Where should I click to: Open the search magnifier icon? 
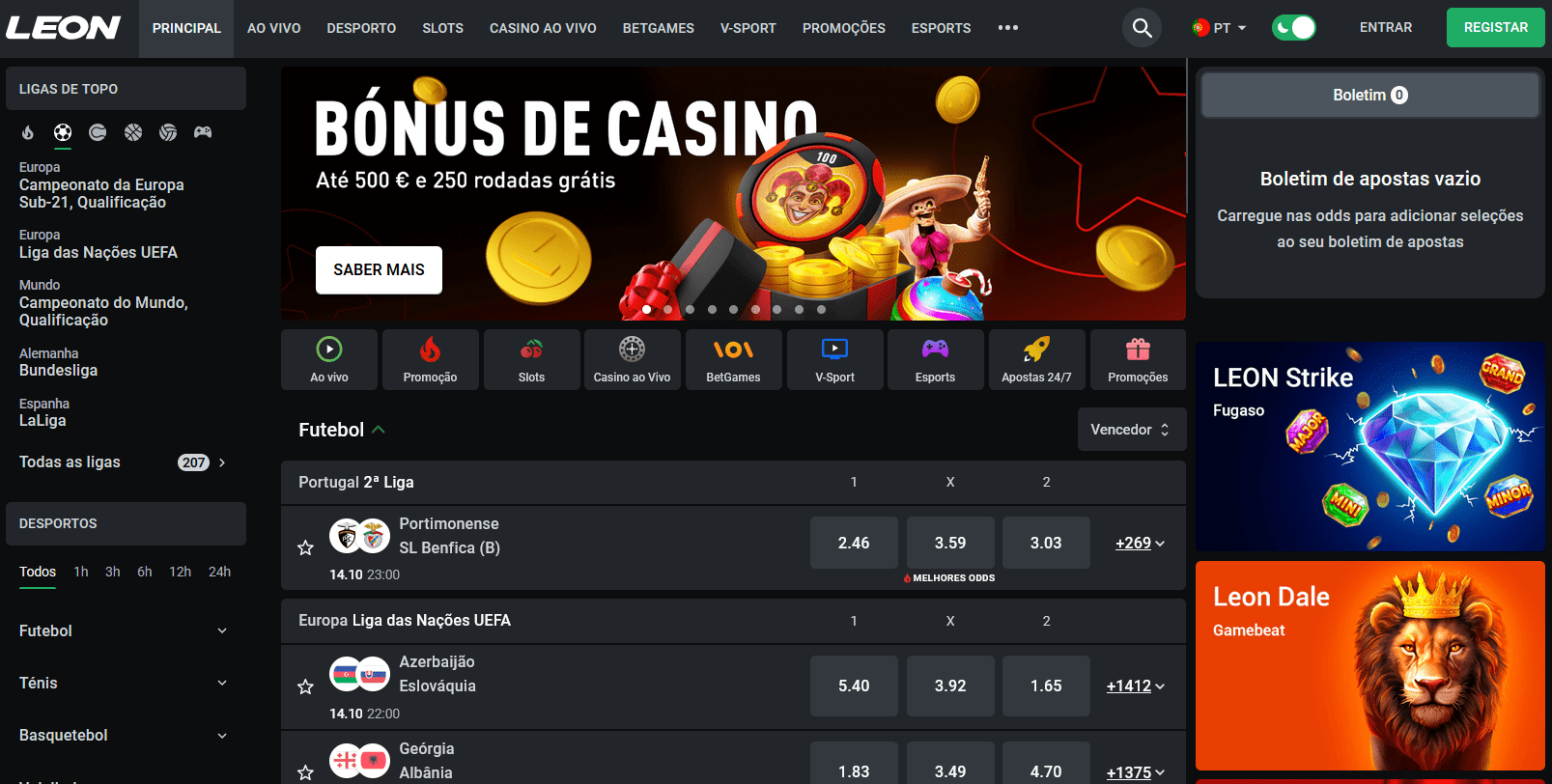click(x=1142, y=28)
